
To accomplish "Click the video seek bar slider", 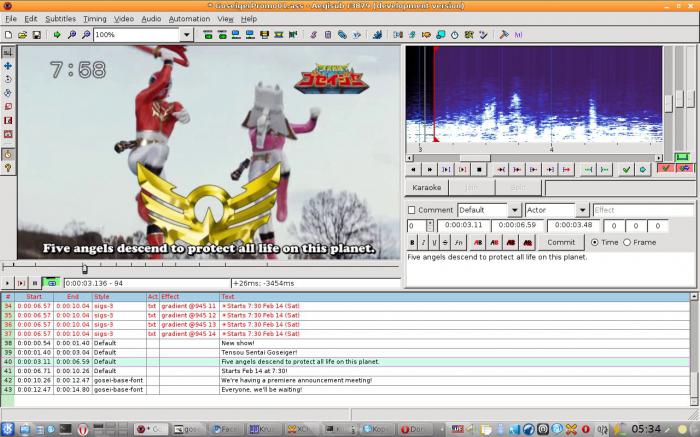I will point(84,267).
